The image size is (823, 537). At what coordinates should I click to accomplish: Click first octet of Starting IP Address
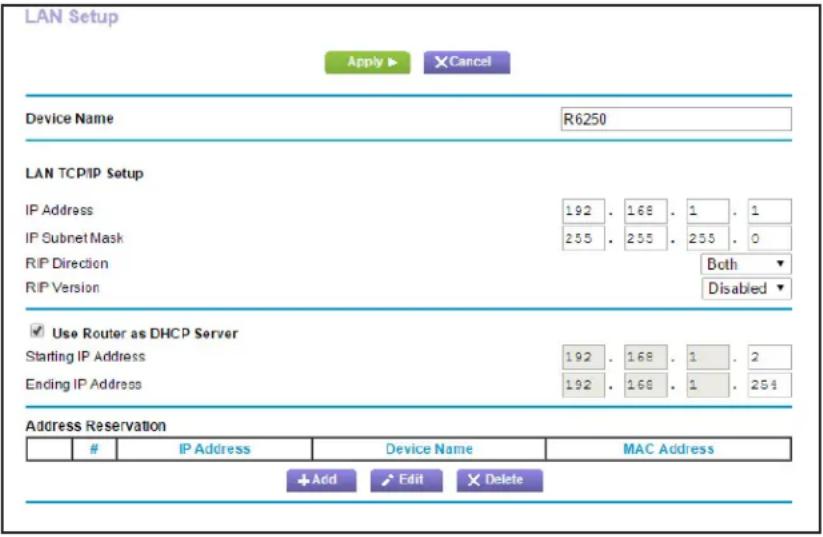pos(583,357)
